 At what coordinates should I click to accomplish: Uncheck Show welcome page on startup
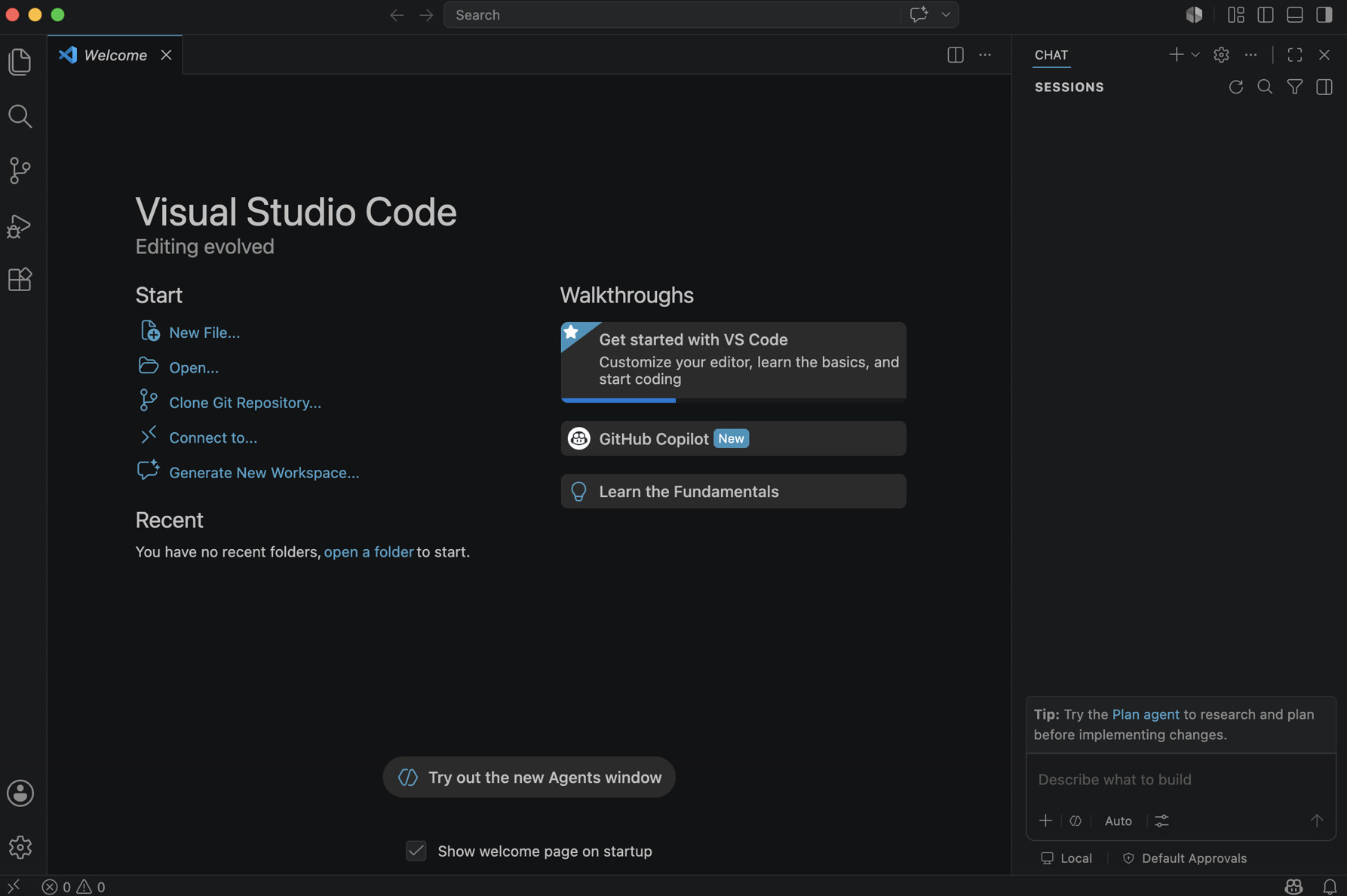[416, 852]
